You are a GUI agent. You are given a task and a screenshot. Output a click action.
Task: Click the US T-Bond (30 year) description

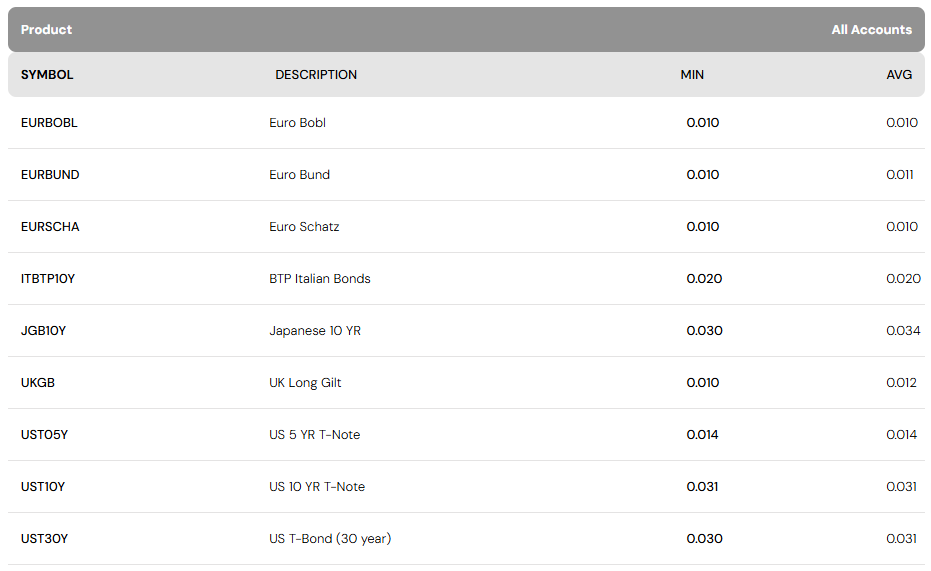(330, 539)
